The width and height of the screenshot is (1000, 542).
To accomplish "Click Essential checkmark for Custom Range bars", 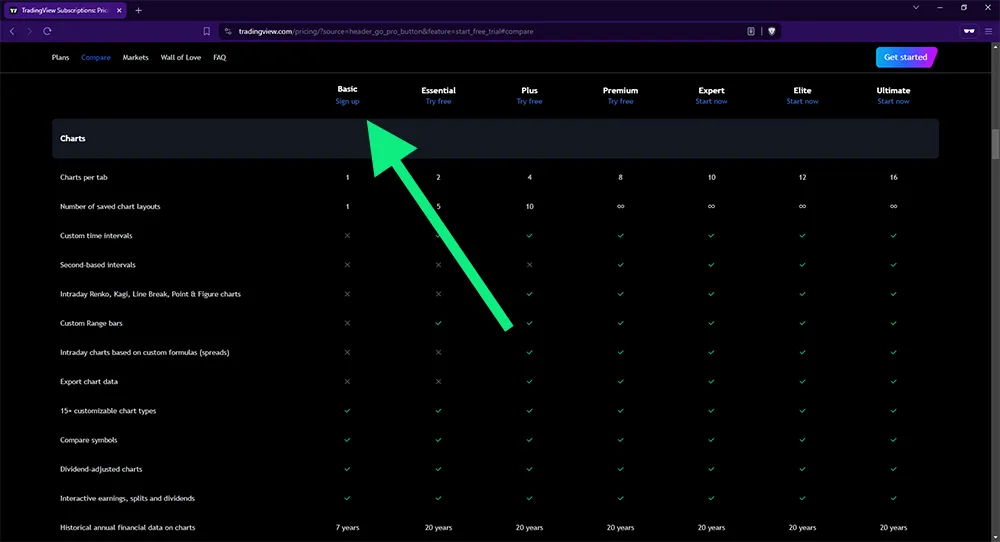I will (439, 323).
